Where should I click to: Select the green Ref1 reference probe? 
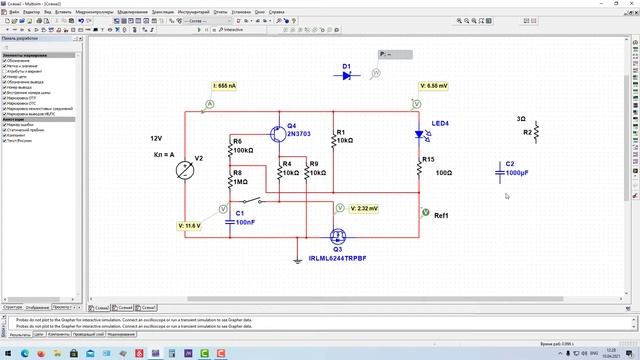tap(425, 212)
